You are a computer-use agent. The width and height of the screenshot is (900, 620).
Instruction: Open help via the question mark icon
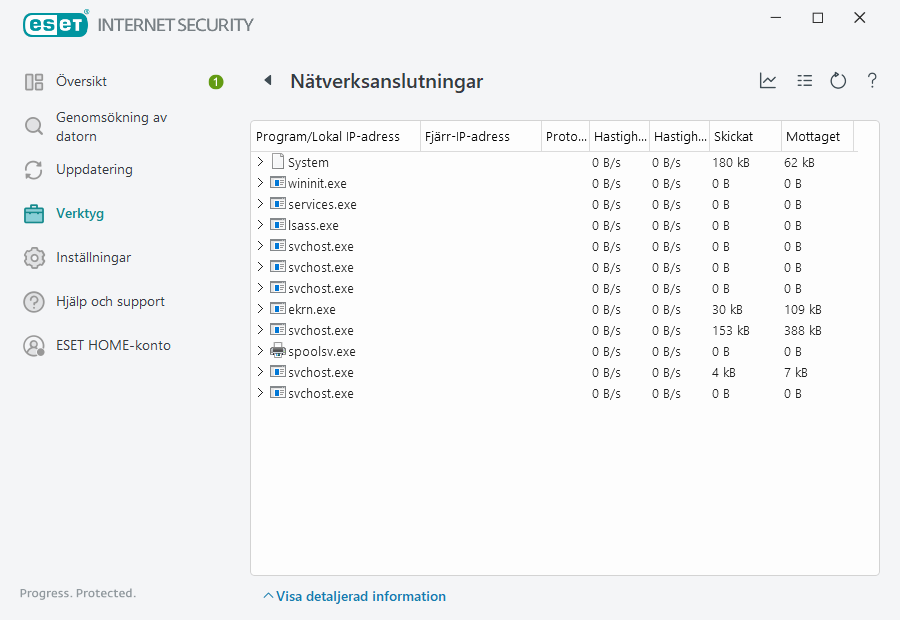(x=871, y=80)
